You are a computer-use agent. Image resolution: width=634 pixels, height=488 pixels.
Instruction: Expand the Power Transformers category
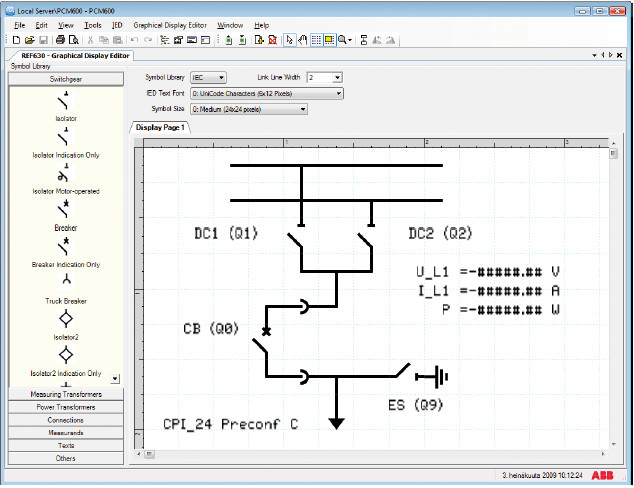tap(66, 407)
